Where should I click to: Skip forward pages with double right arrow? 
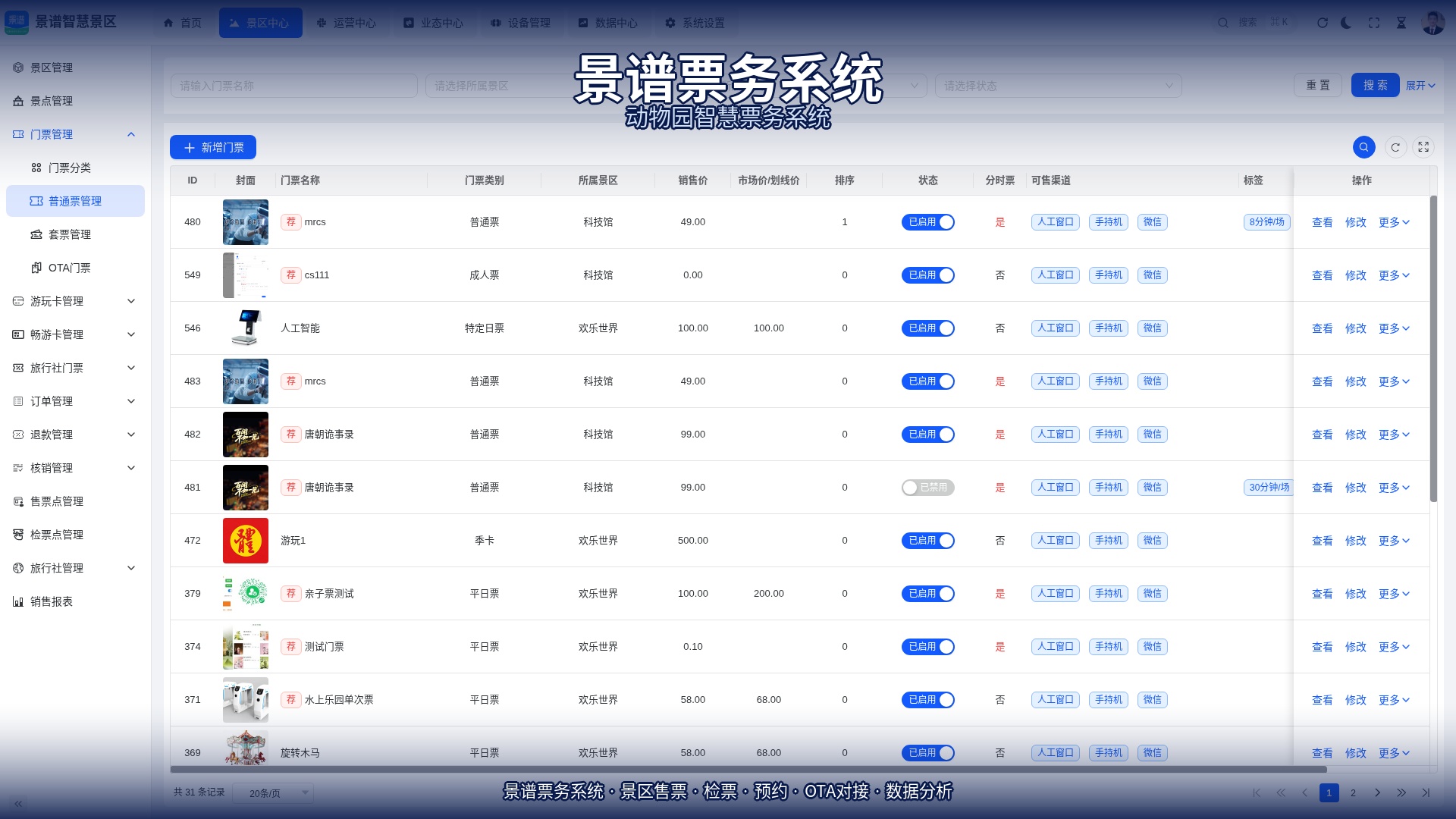[1401, 793]
